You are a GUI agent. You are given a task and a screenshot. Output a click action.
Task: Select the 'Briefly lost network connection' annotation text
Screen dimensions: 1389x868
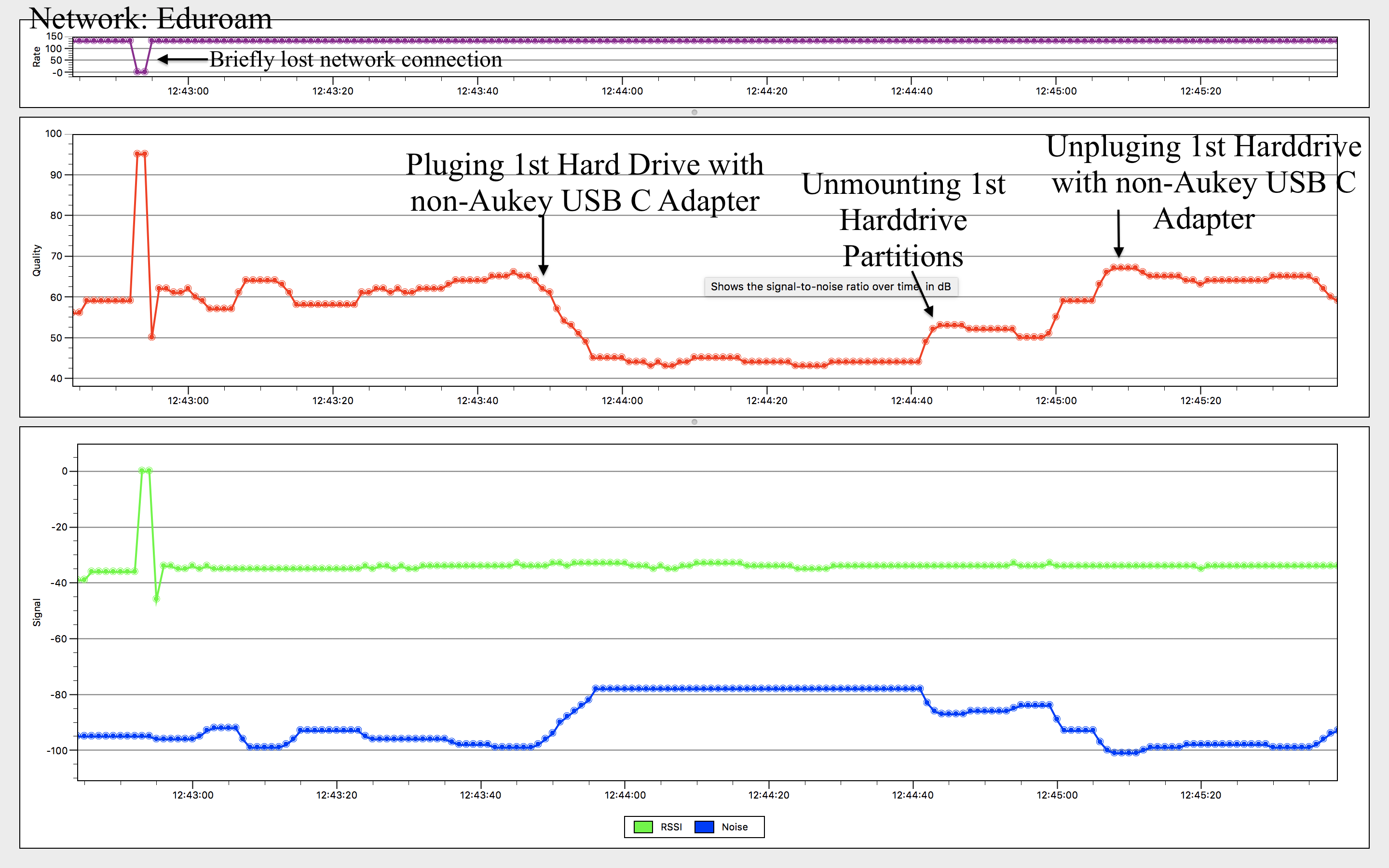pos(356,59)
